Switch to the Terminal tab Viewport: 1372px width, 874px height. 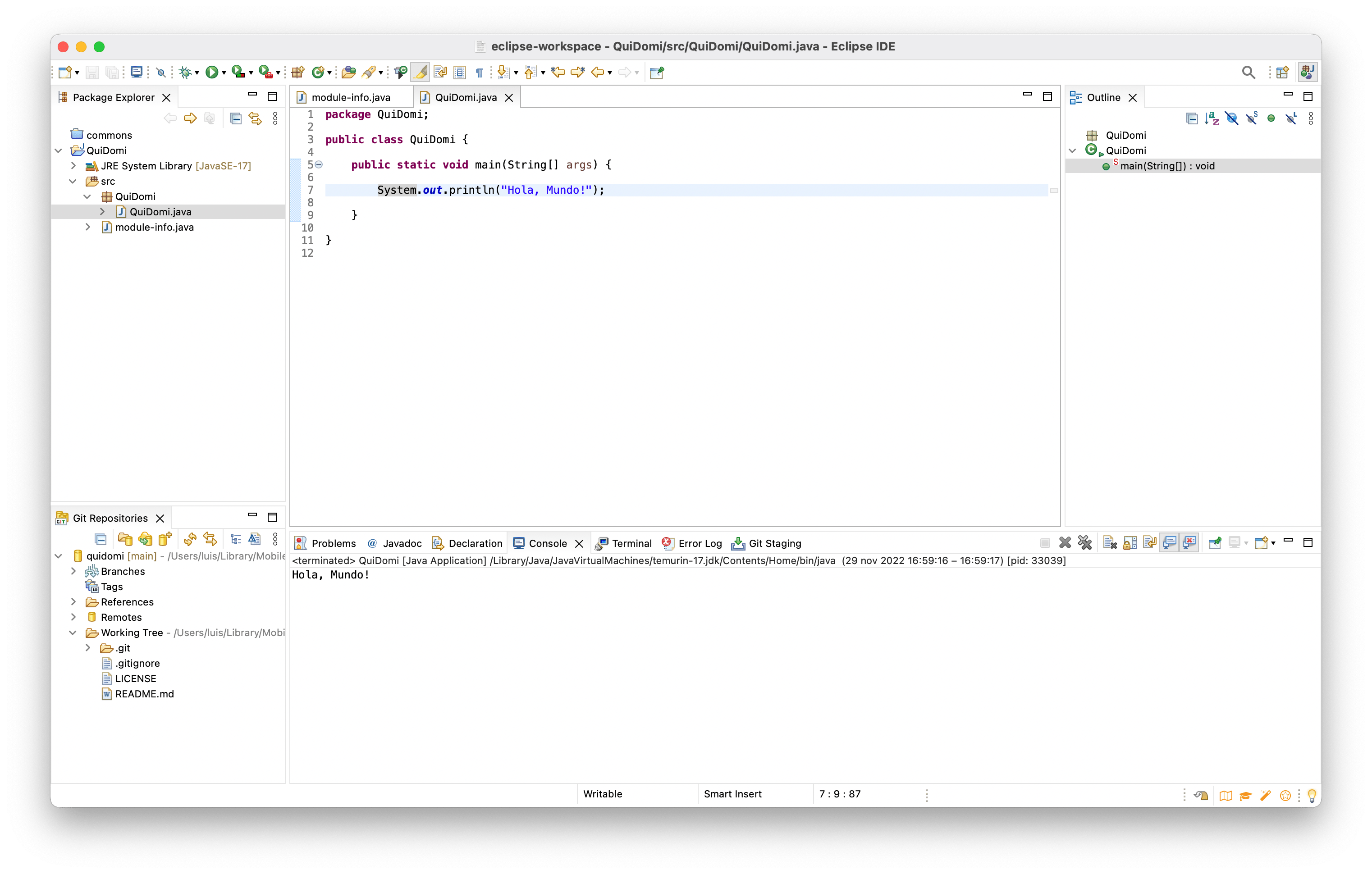[624, 544]
